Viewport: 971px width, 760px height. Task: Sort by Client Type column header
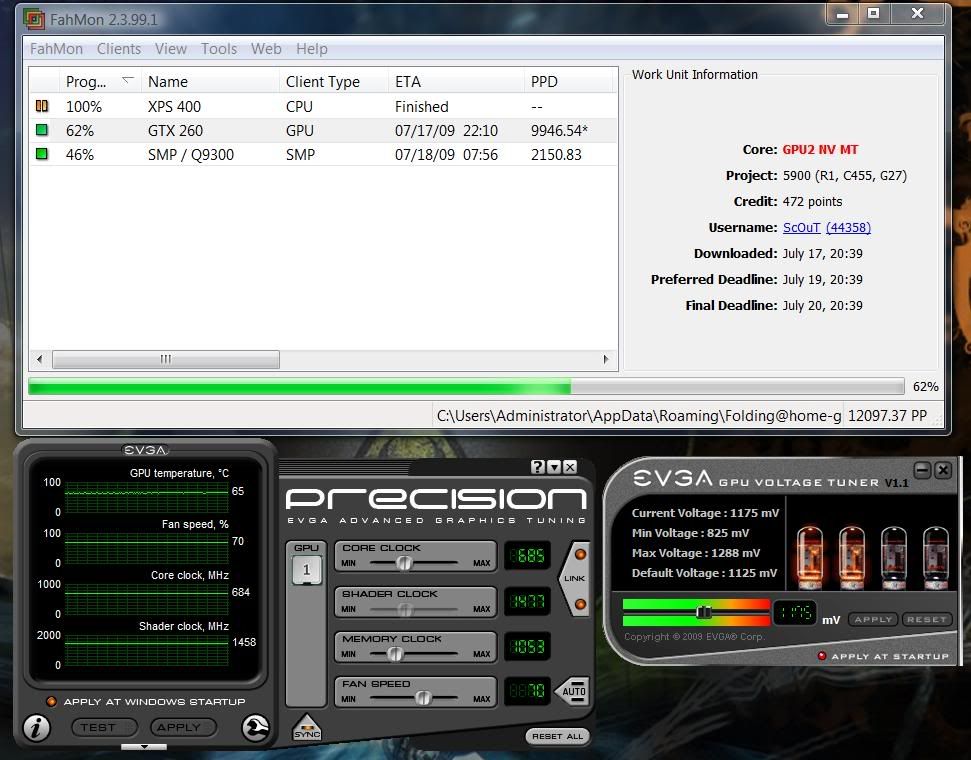click(x=334, y=82)
